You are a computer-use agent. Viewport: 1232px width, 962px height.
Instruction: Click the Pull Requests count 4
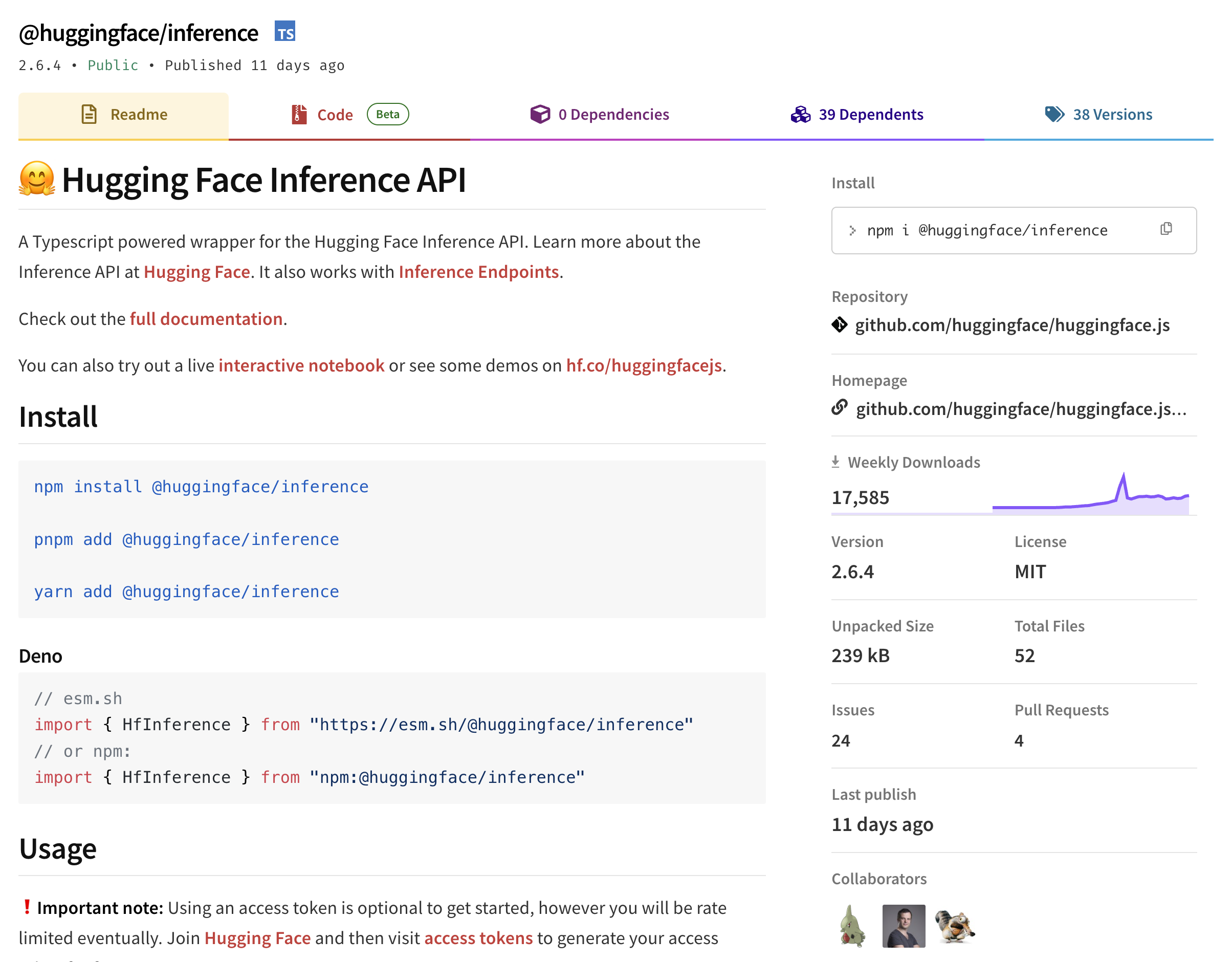tap(1019, 740)
